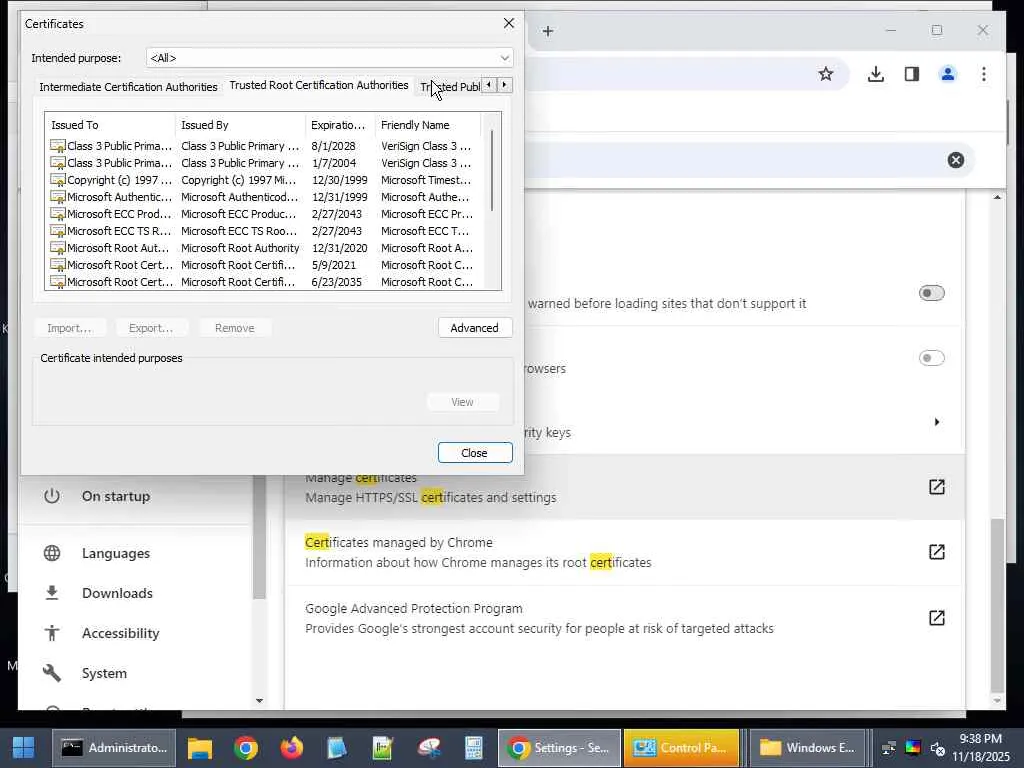Open Chrome profile avatar icon
Viewport: 1024px width, 768px height.
948,74
